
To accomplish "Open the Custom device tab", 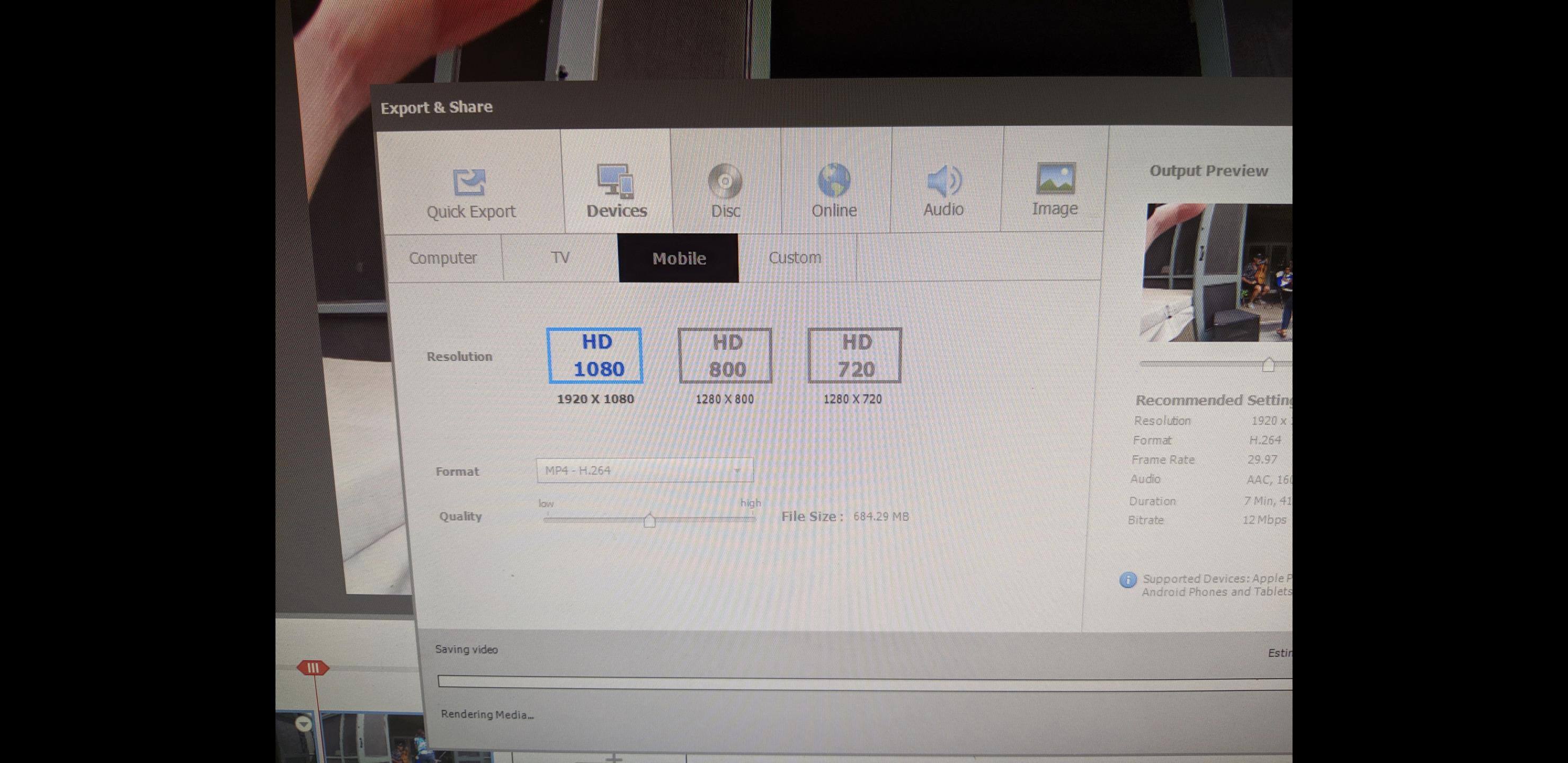I will pos(795,258).
